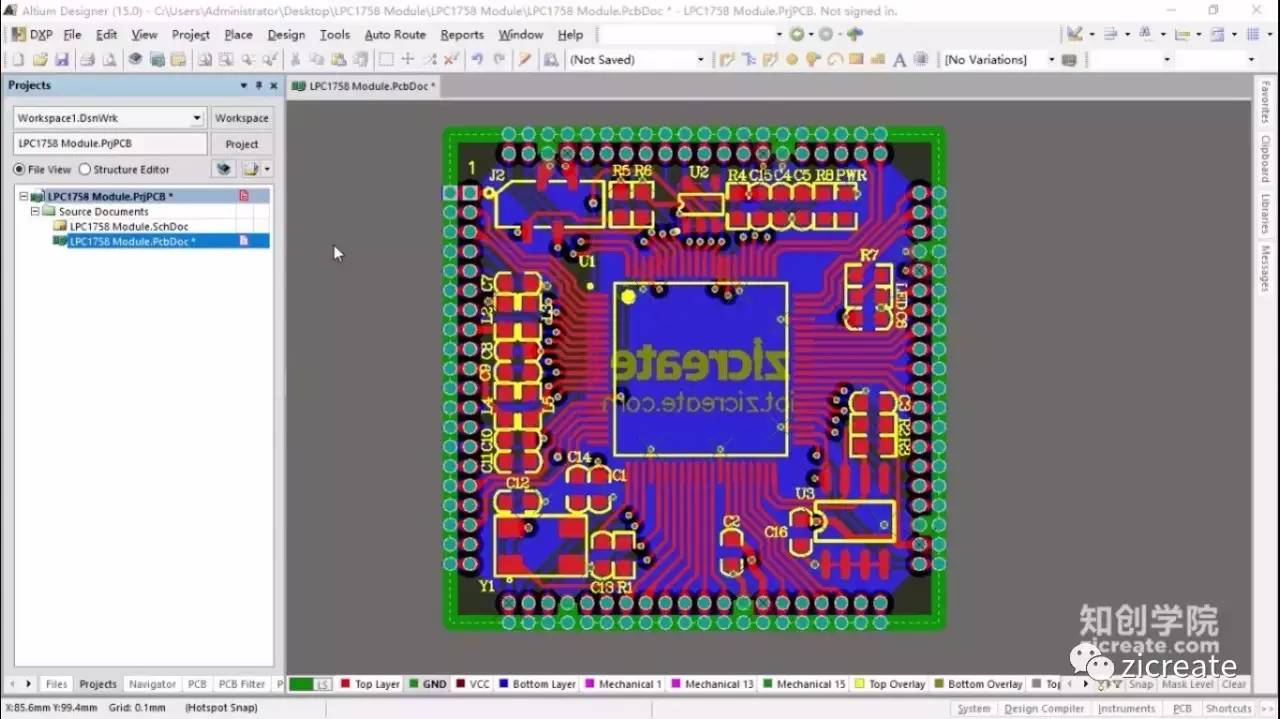This screenshot has height=719, width=1280.
Task: Open the File menu
Action: coord(72,34)
